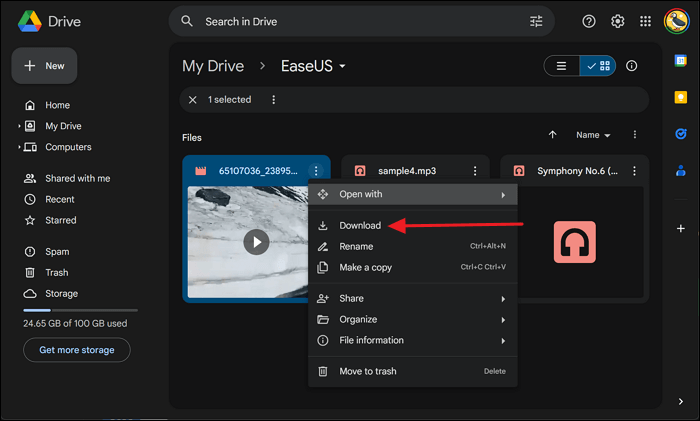Open Drive Settings gear icon
Viewport: 700px width, 421px height.
pos(617,21)
